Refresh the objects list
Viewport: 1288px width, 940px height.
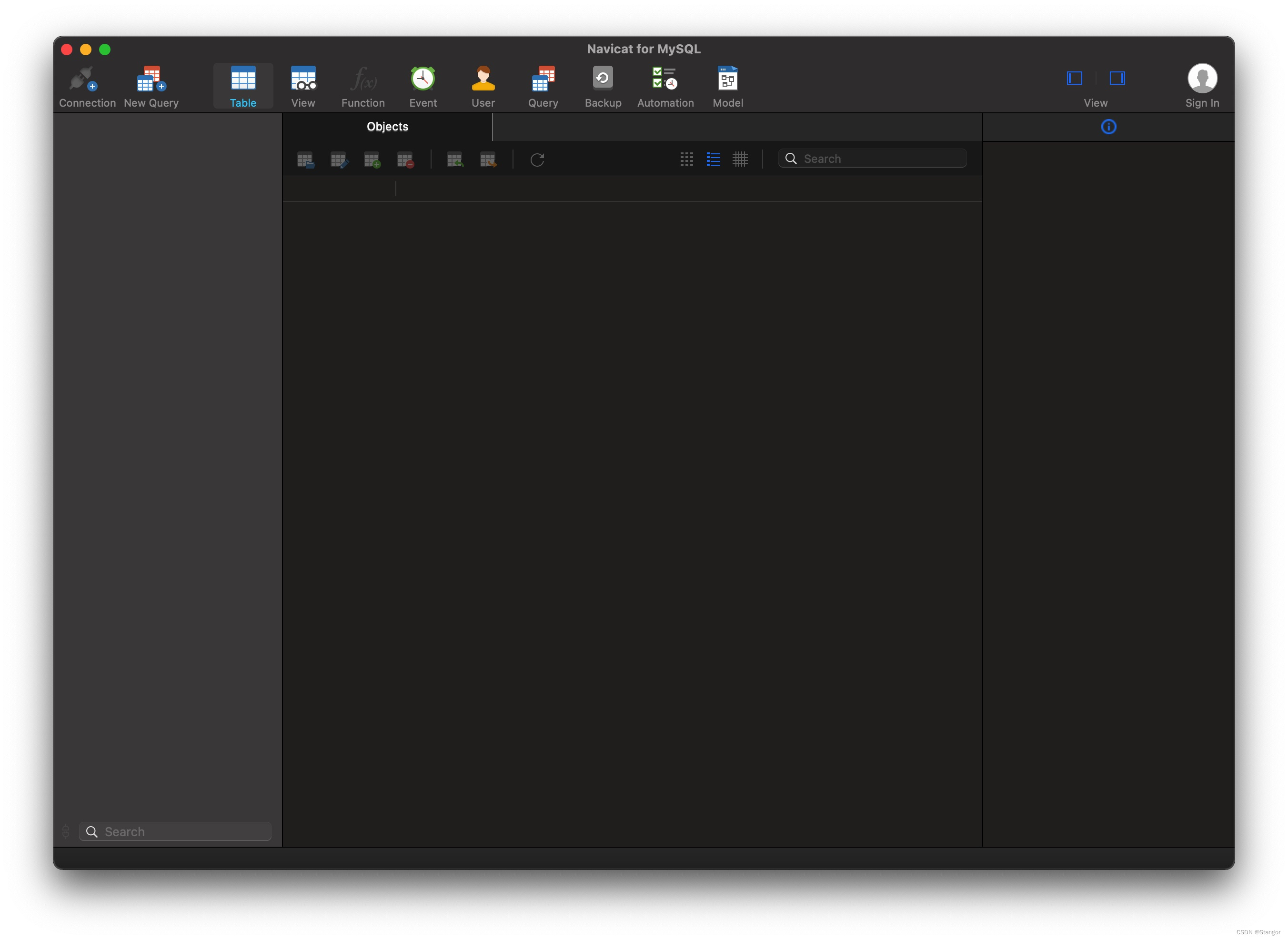[x=537, y=160]
